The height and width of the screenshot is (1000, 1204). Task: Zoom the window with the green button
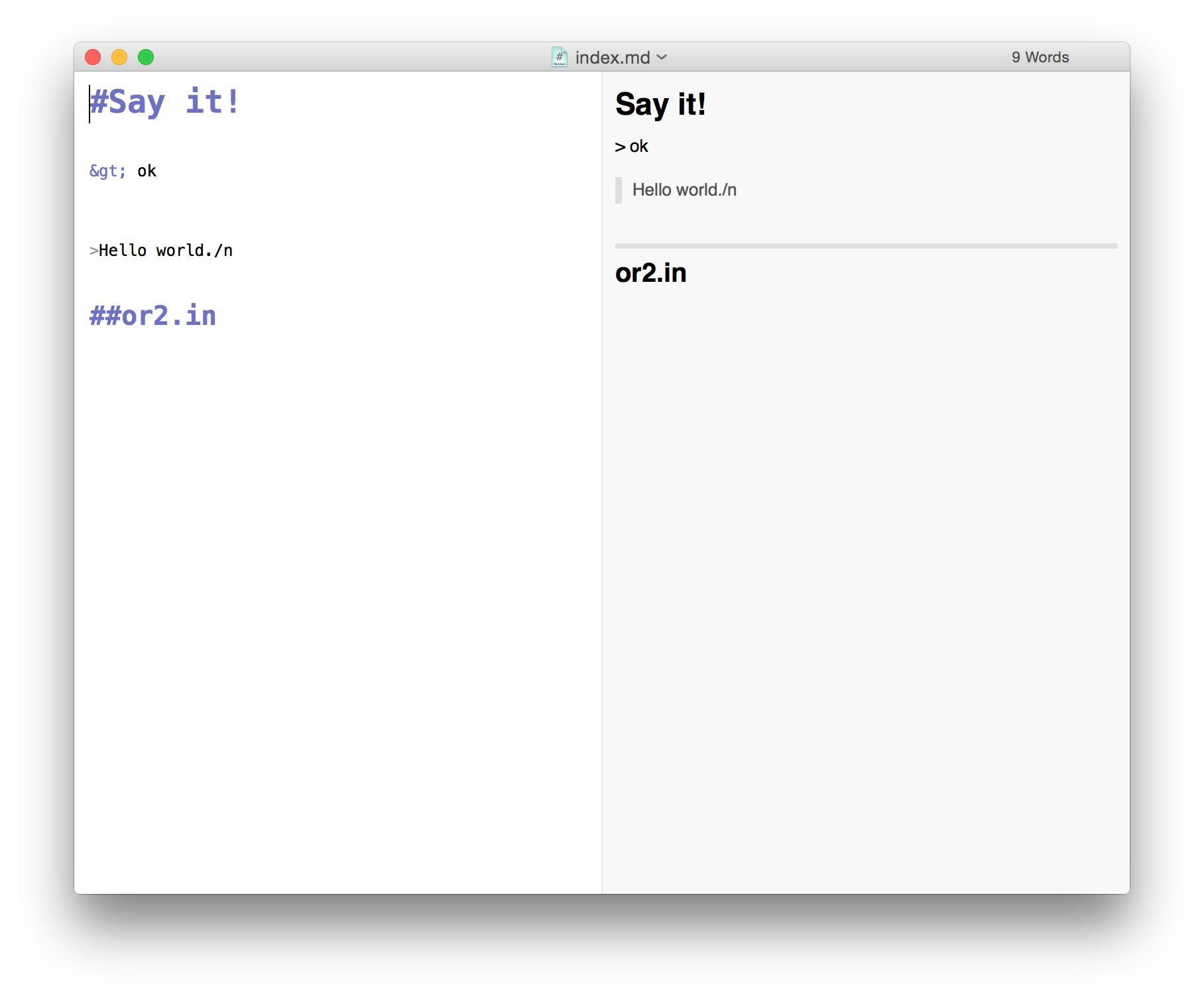tap(146, 57)
